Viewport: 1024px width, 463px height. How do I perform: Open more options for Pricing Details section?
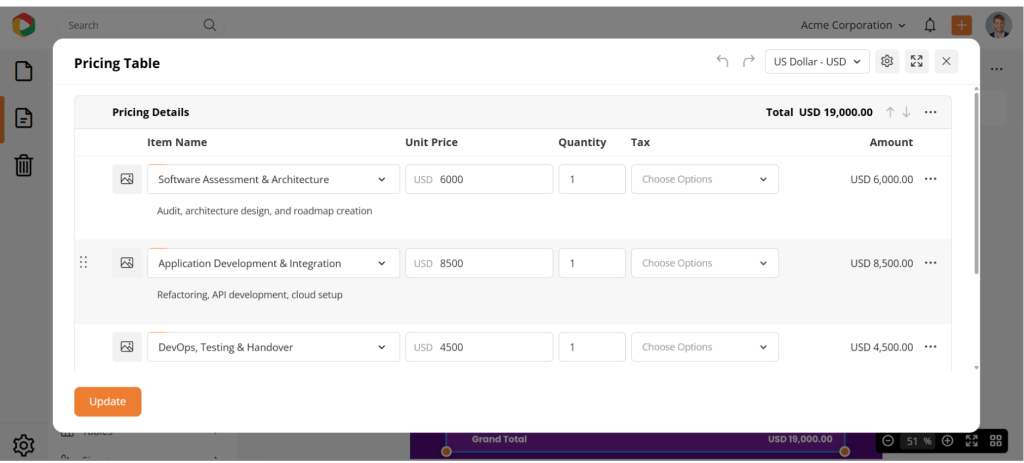(x=931, y=112)
